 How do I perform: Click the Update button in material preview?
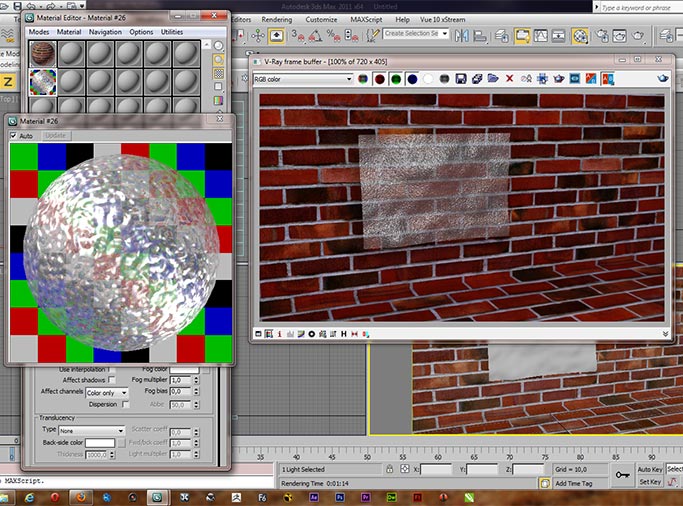55,135
